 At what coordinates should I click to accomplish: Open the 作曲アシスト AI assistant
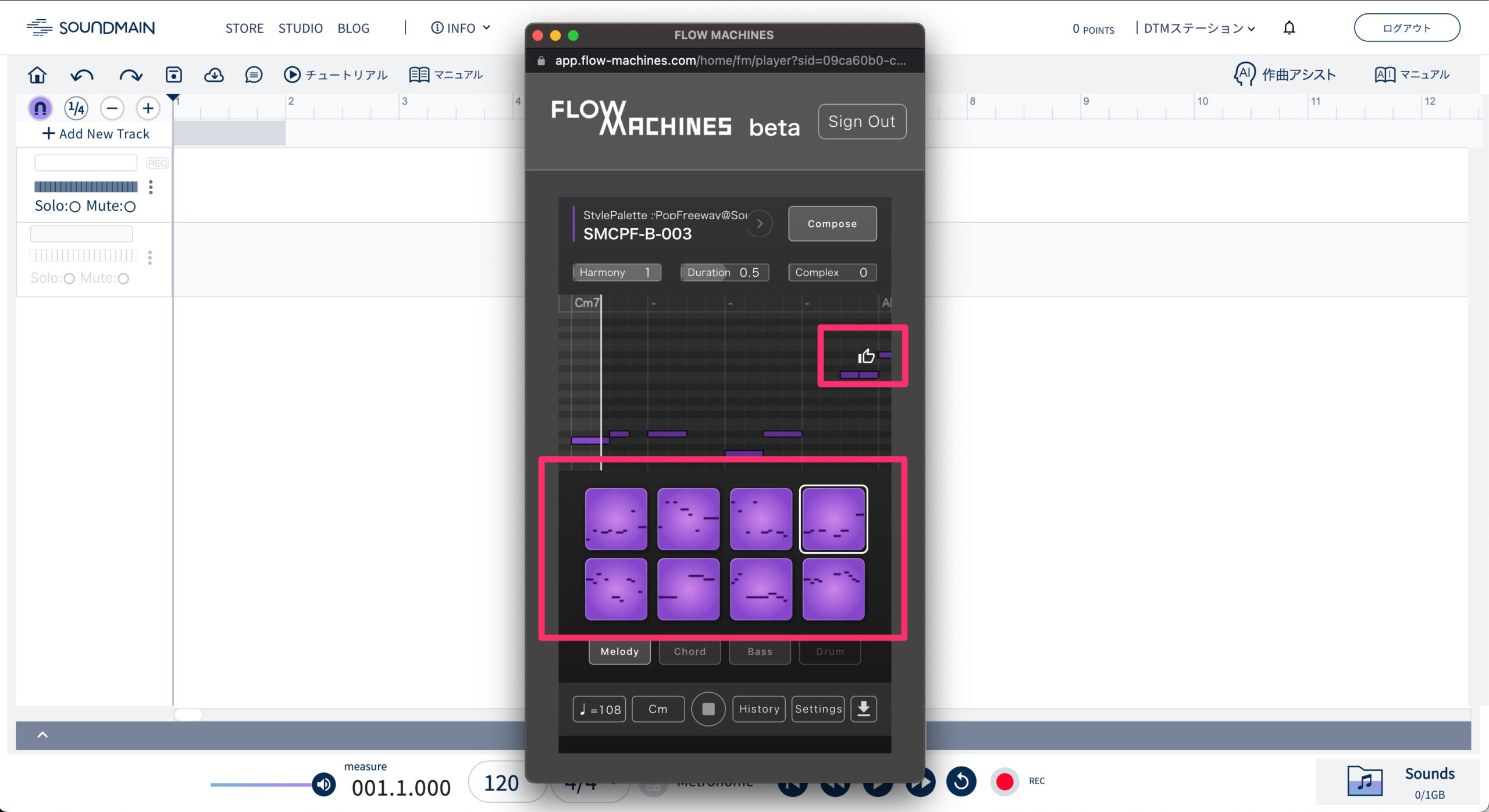coord(1285,74)
